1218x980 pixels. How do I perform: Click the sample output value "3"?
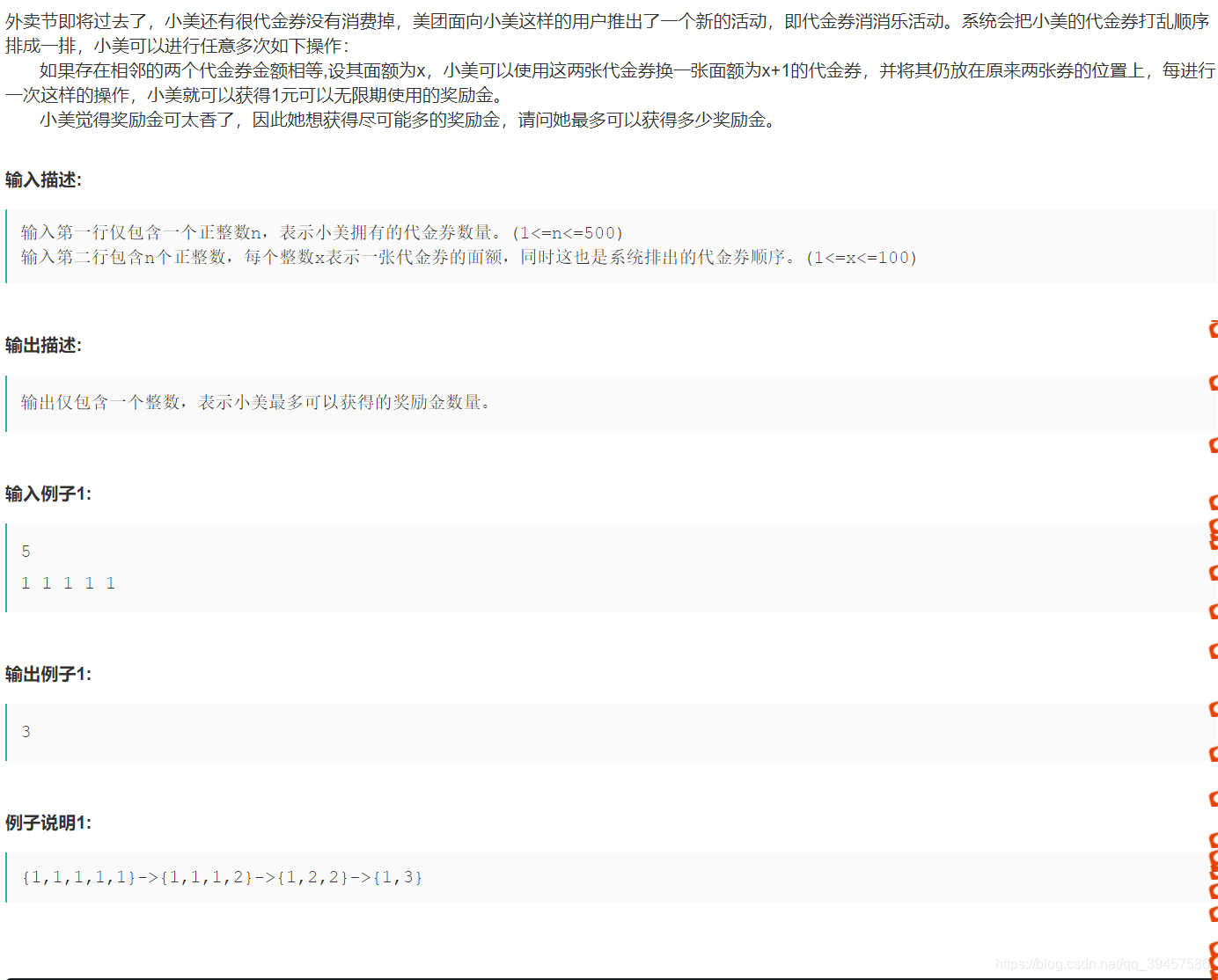(26, 732)
